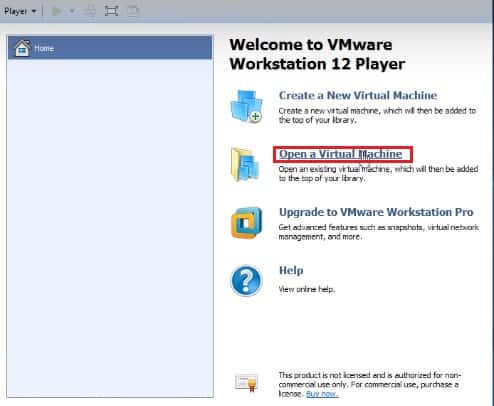The image size is (494, 406).
Task: Open the Help heading link
Action: pos(291,270)
